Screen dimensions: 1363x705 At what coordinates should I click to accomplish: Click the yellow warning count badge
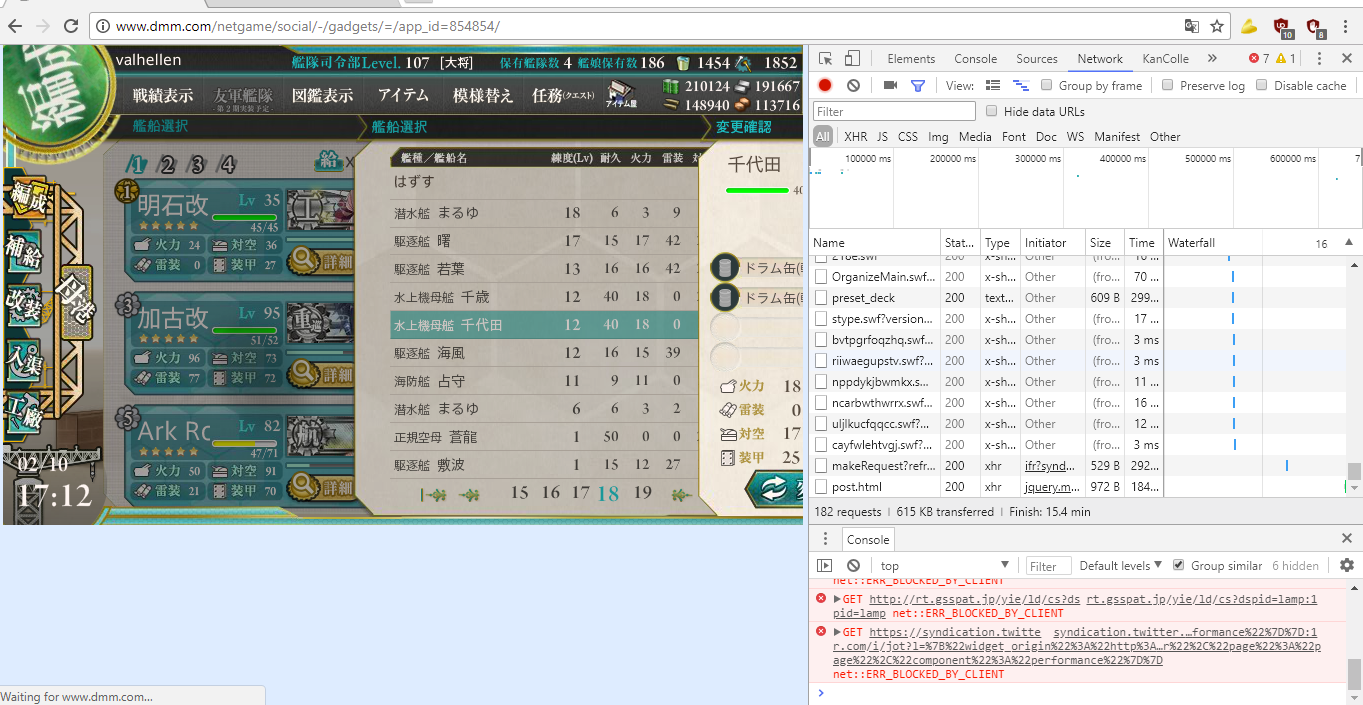(x=1286, y=59)
